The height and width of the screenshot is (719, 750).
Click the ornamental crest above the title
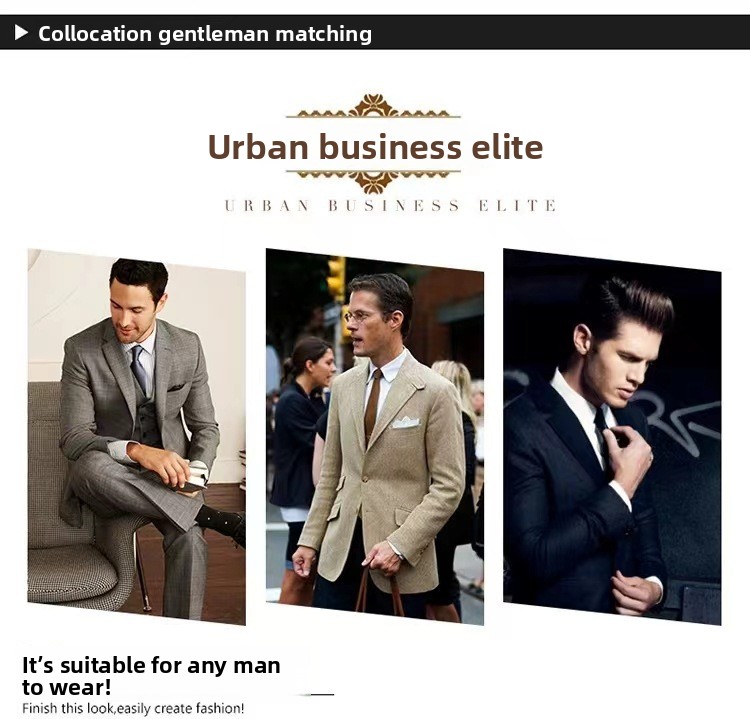pos(374,106)
